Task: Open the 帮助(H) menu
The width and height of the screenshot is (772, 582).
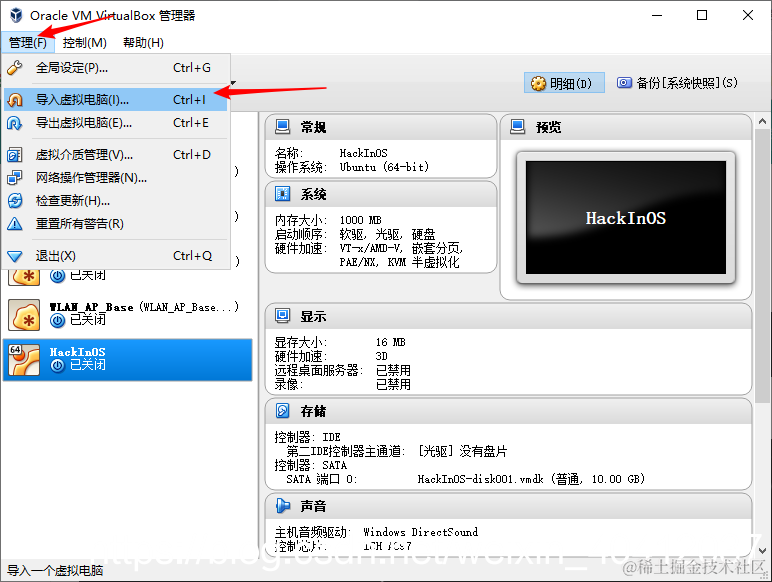Action: pos(143,43)
